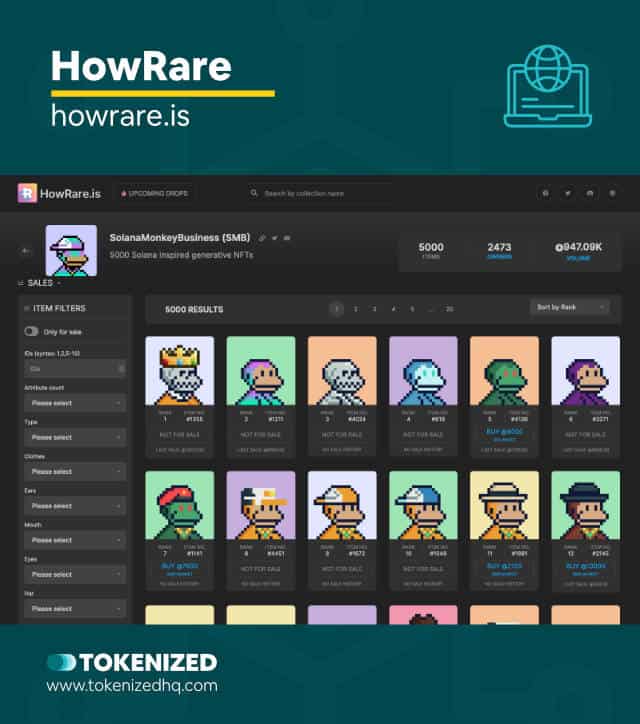Open rank 6 purple monkey NFT

click(586, 371)
